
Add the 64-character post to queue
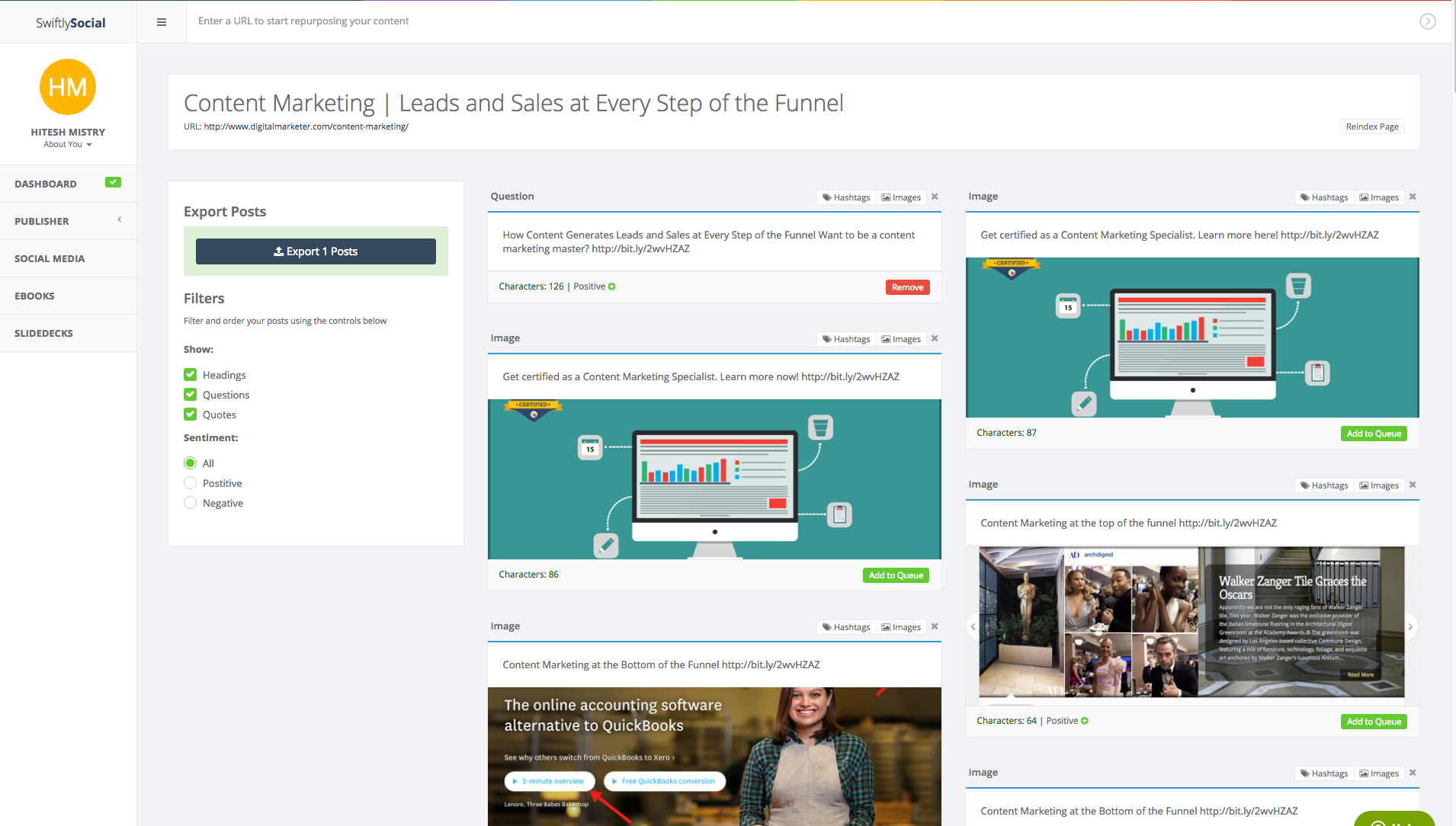[1374, 722]
